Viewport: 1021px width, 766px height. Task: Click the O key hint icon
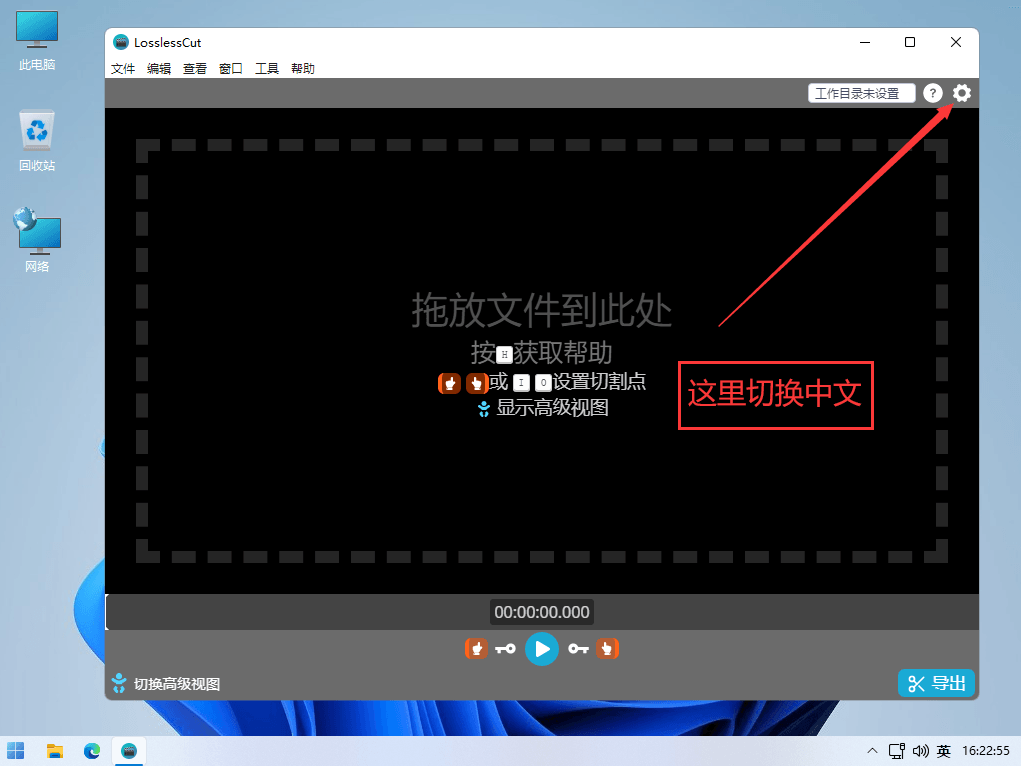[543, 383]
